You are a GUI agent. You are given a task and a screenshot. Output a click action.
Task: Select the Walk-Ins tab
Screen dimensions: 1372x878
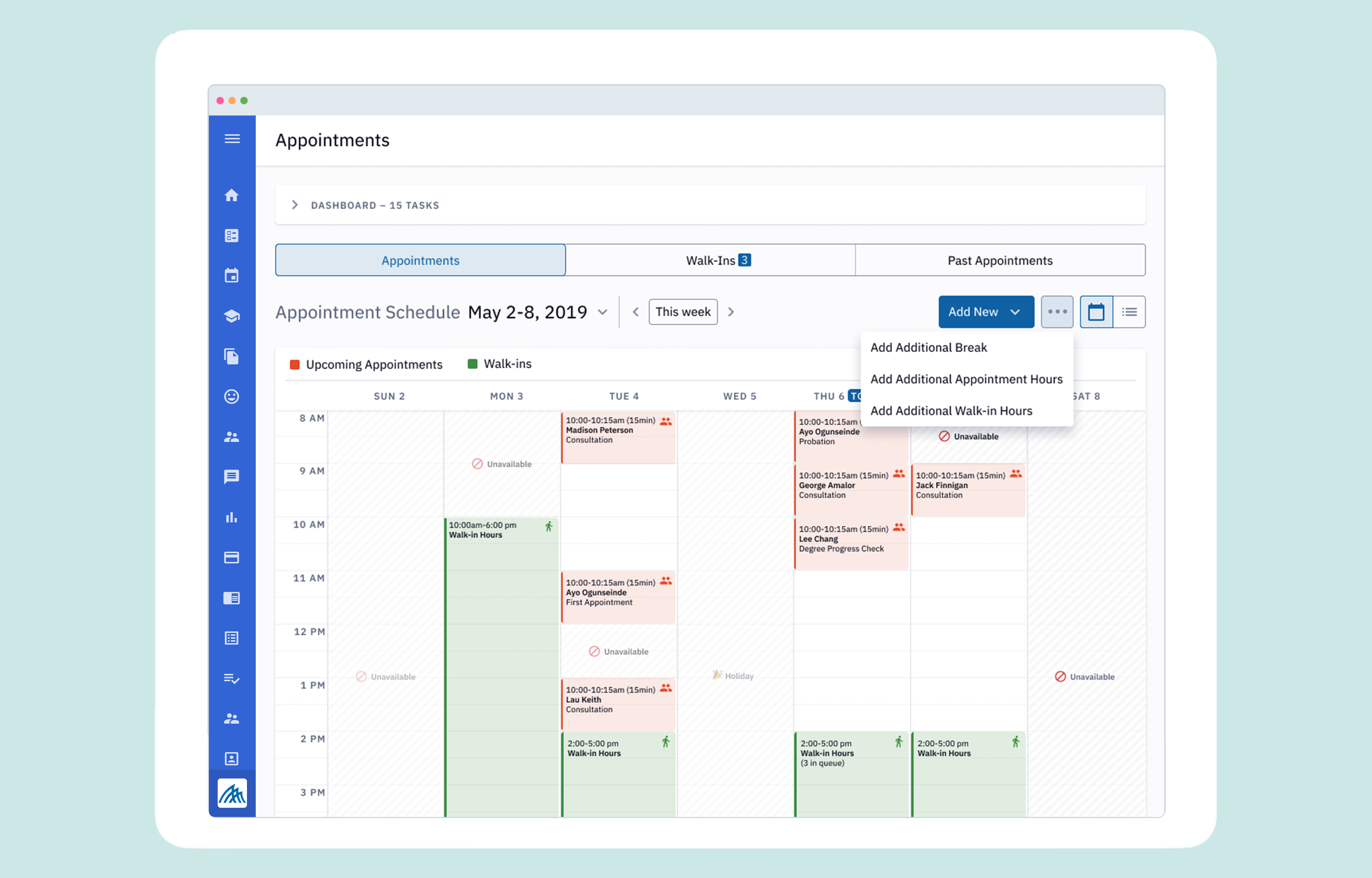pyautogui.click(x=710, y=260)
